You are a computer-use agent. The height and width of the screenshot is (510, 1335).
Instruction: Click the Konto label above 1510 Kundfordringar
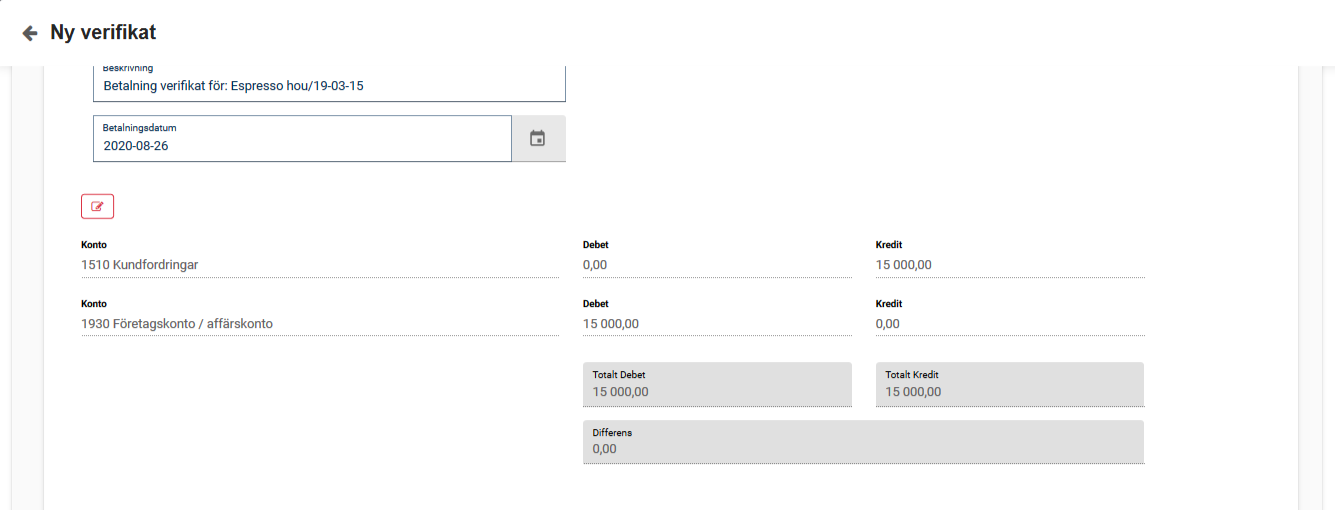click(x=94, y=245)
